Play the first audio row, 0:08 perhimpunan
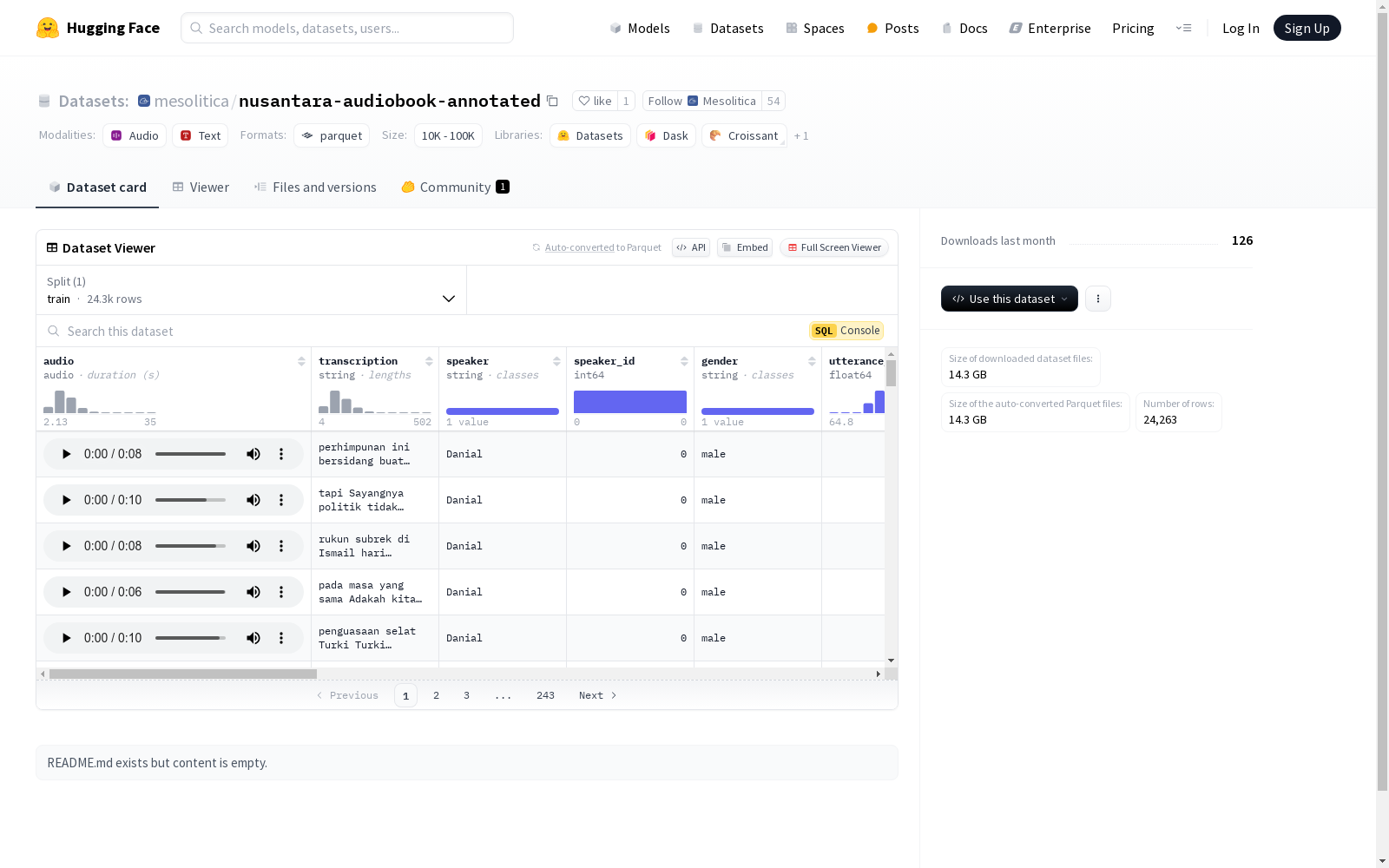 click(x=66, y=454)
